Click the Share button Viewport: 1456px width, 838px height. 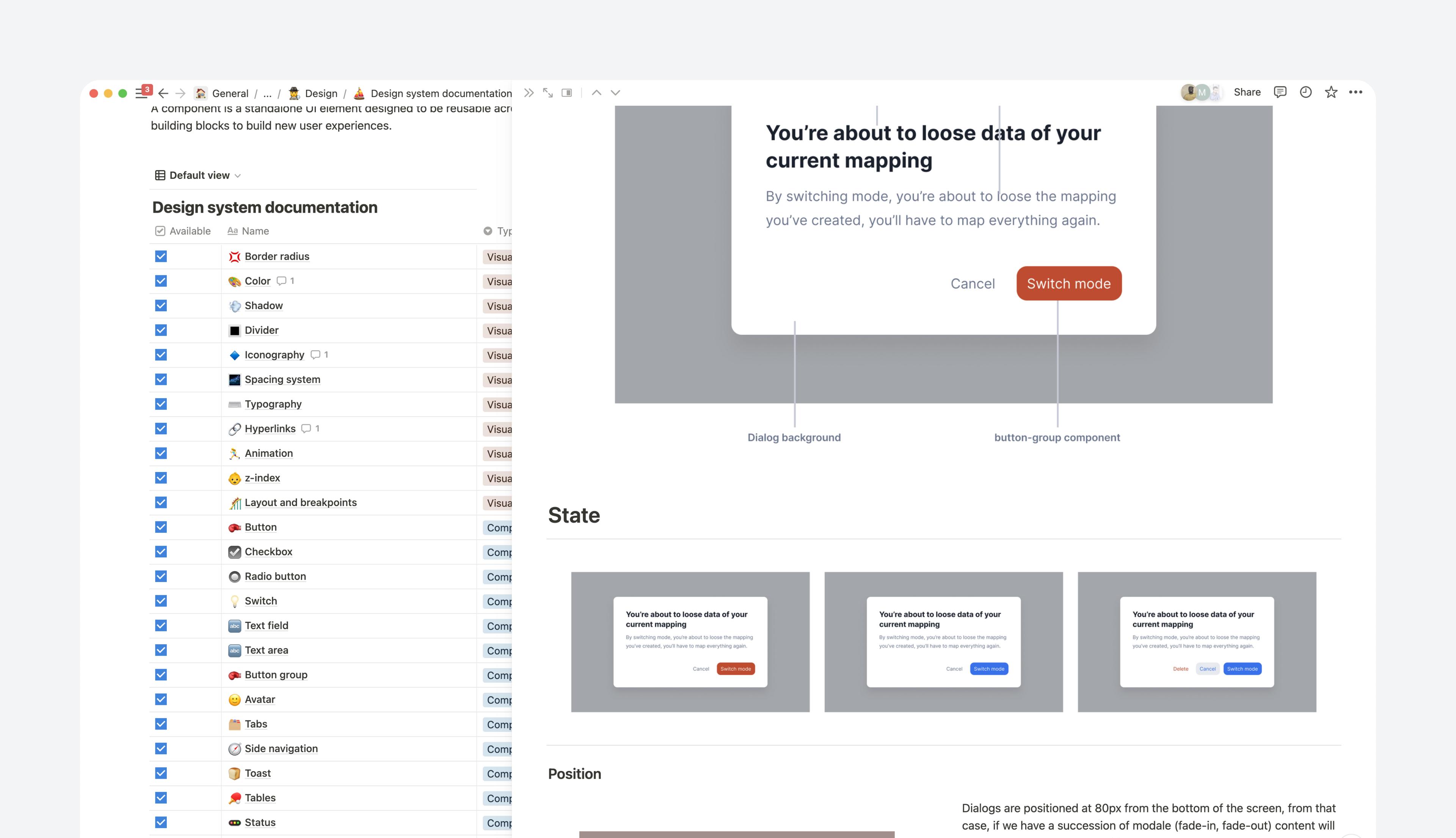1247,92
